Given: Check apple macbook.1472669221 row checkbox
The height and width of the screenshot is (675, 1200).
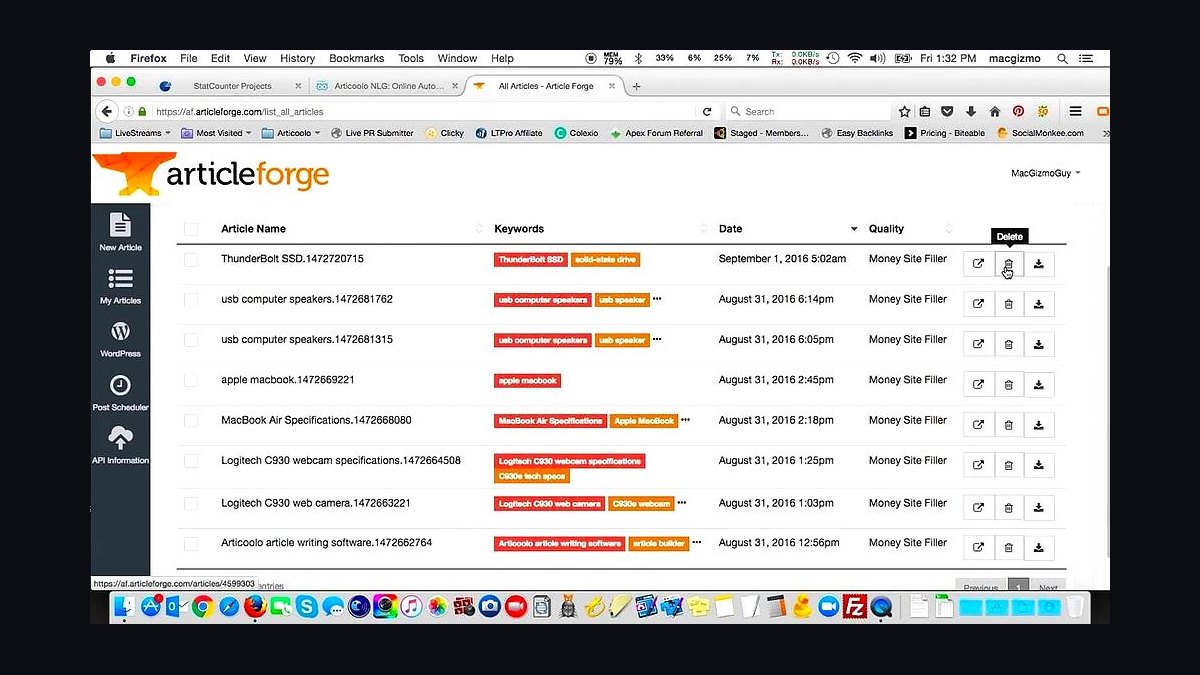Looking at the screenshot, I should [x=191, y=381].
